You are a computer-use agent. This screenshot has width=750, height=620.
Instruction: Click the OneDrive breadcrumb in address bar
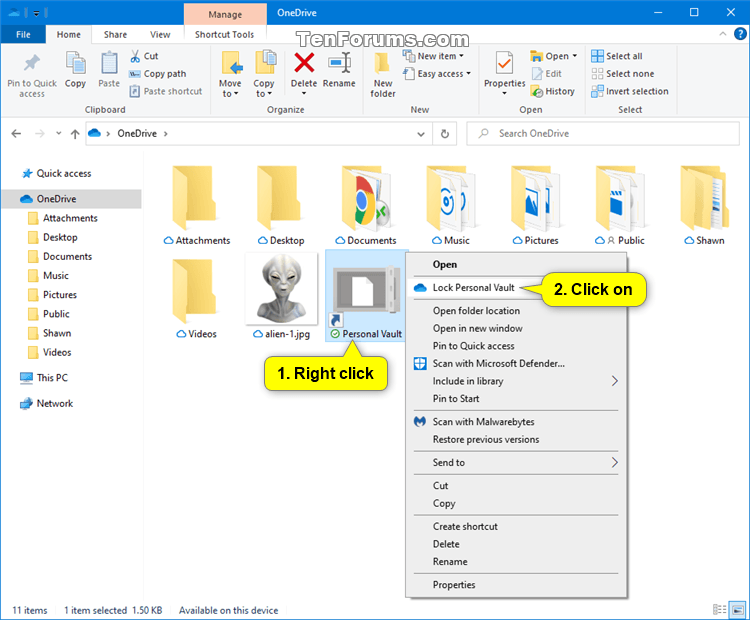tap(137, 133)
